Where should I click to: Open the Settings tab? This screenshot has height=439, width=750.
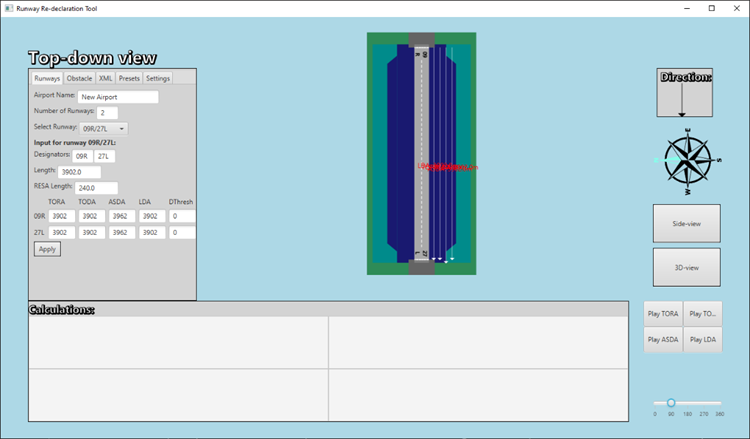(158, 78)
